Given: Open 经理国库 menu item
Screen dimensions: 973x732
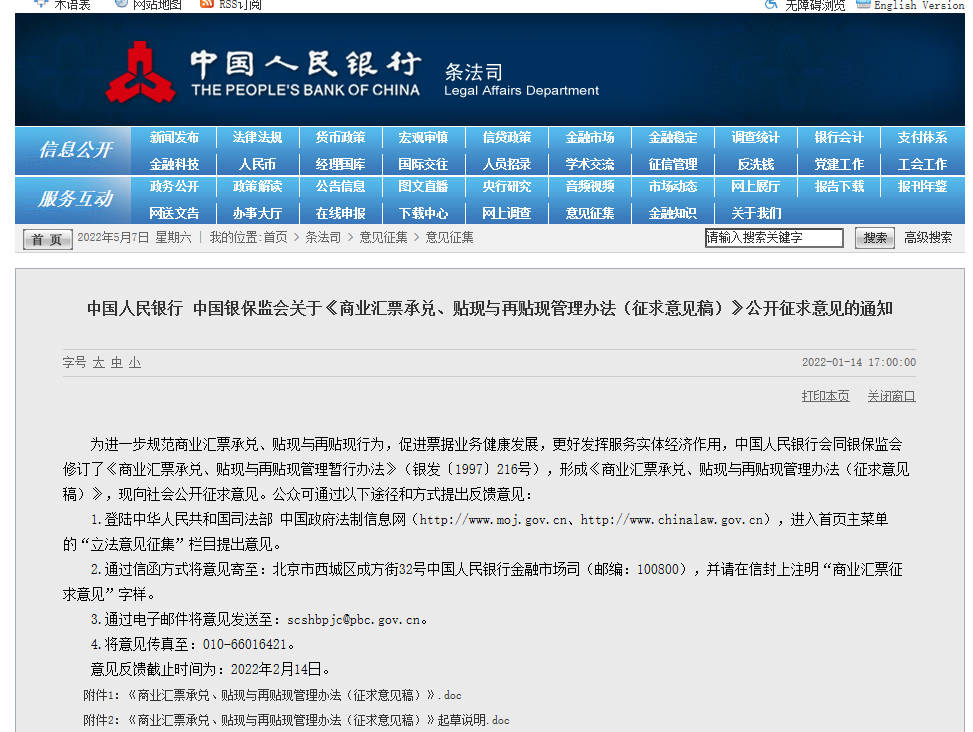Looking at the screenshot, I should pyautogui.click(x=340, y=164).
